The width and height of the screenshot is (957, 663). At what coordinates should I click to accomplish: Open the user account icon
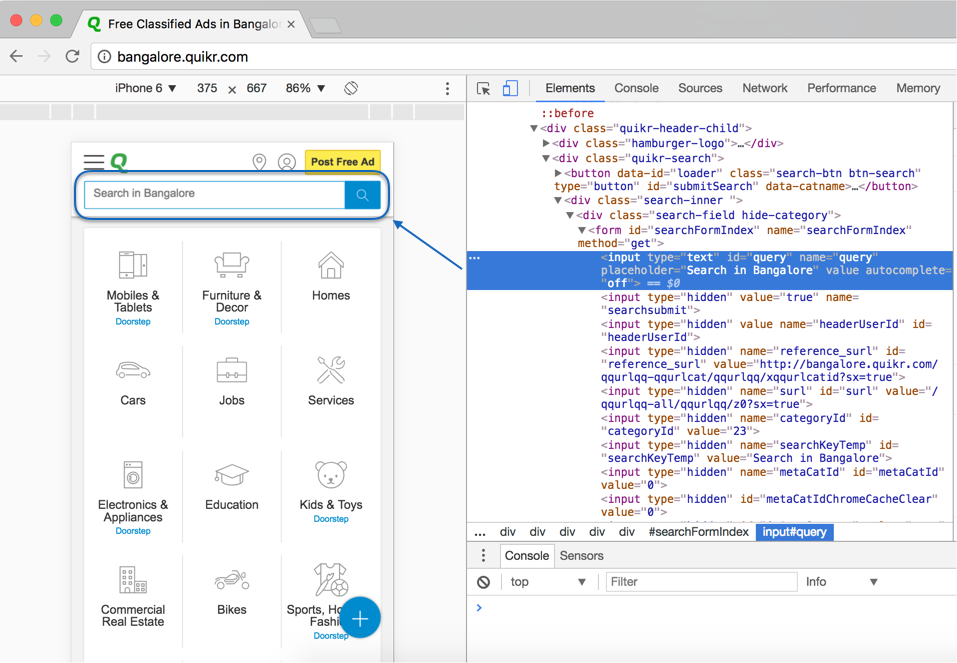click(287, 162)
